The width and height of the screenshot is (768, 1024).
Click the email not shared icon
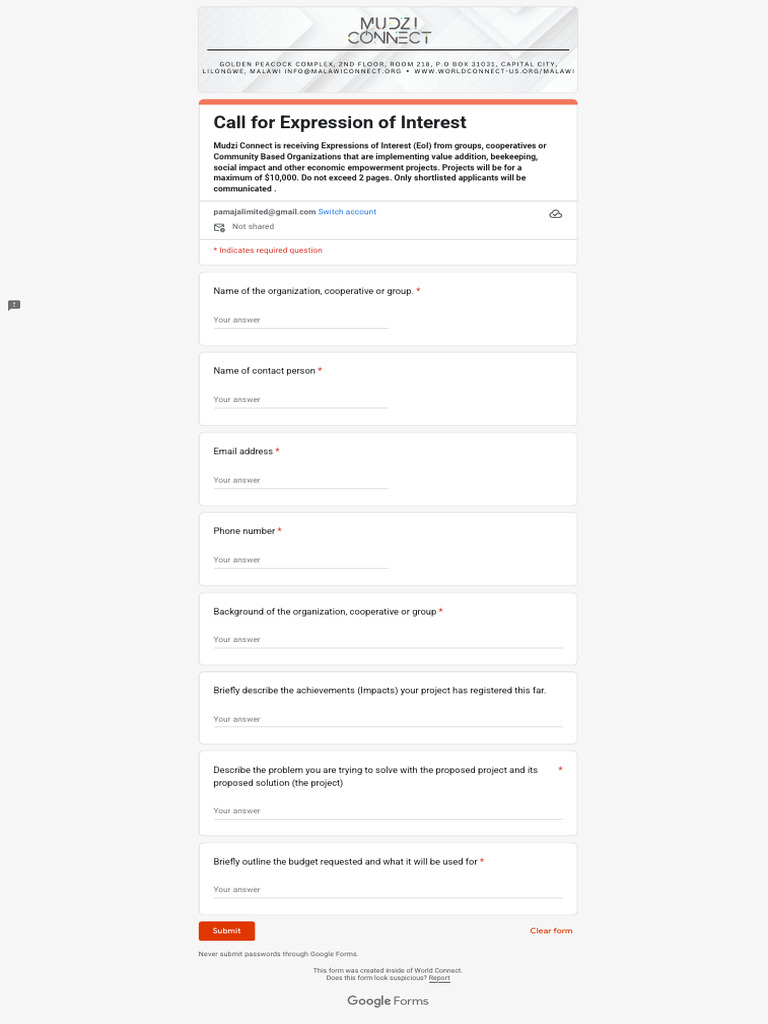(219, 227)
